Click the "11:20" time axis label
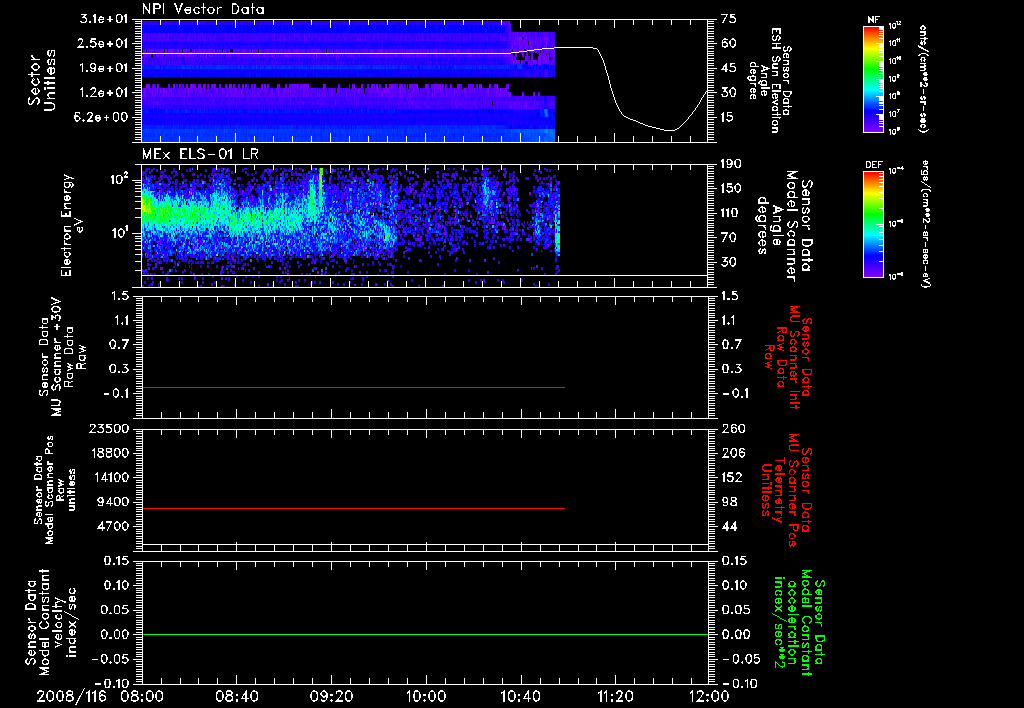Screen dimensions: 1024x708 tap(615, 696)
